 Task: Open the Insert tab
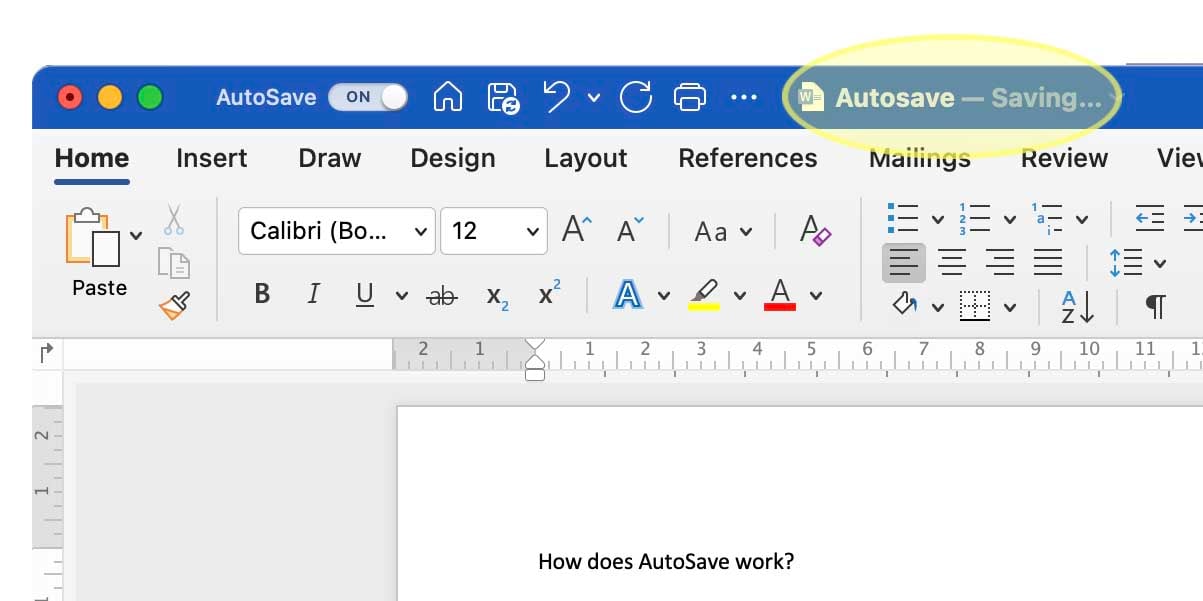[212, 158]
